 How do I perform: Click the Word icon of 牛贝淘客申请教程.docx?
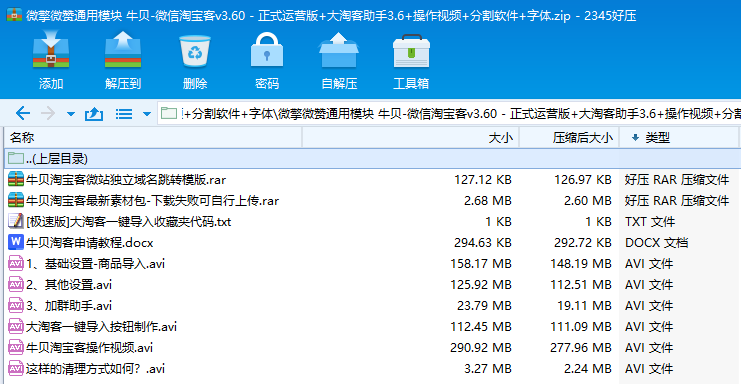pyautogui.click(x=16, y=242)
